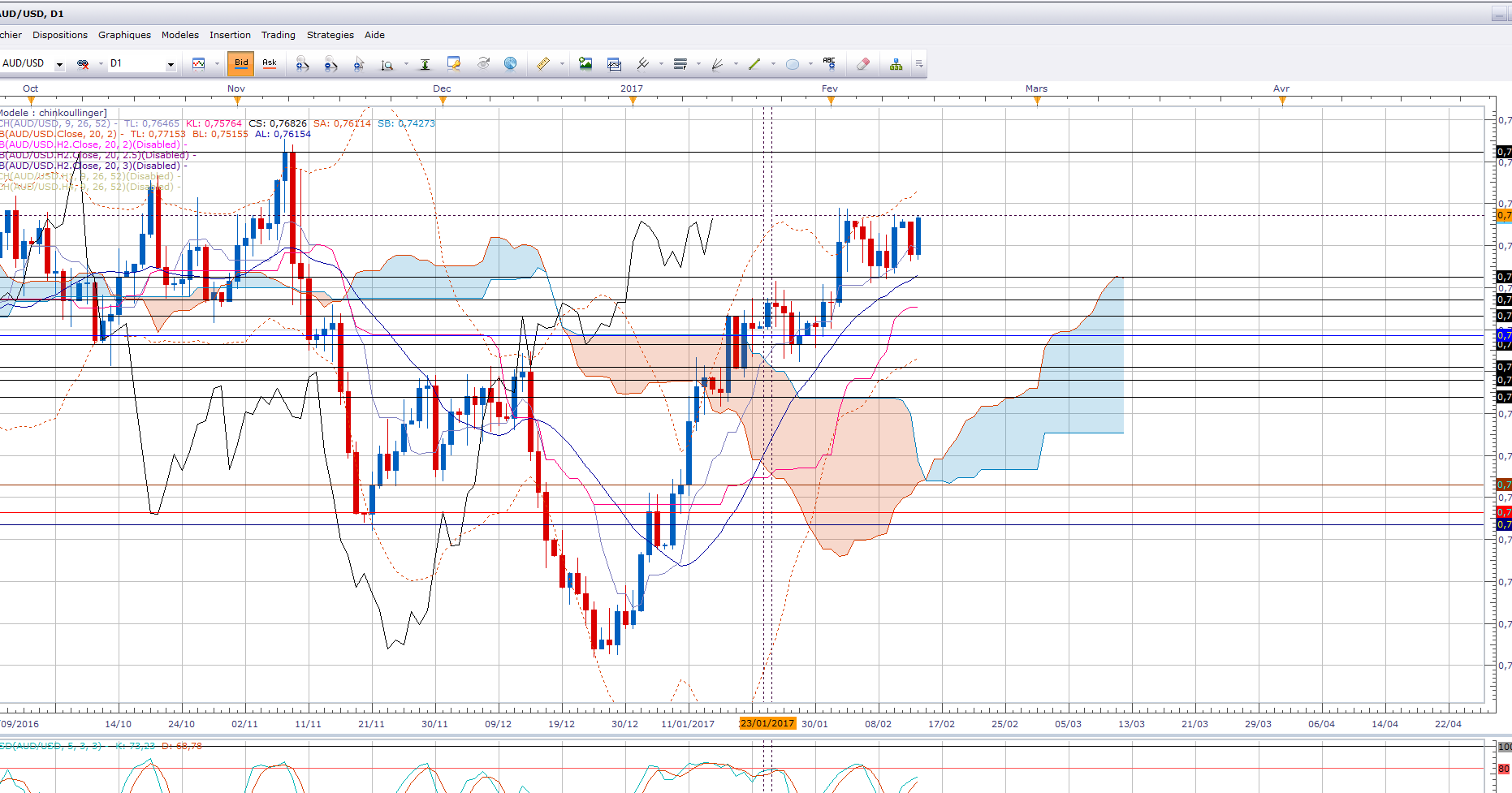
Task: Select the Fibonacci retracement levels tool
Action: [x=680, y=63]
